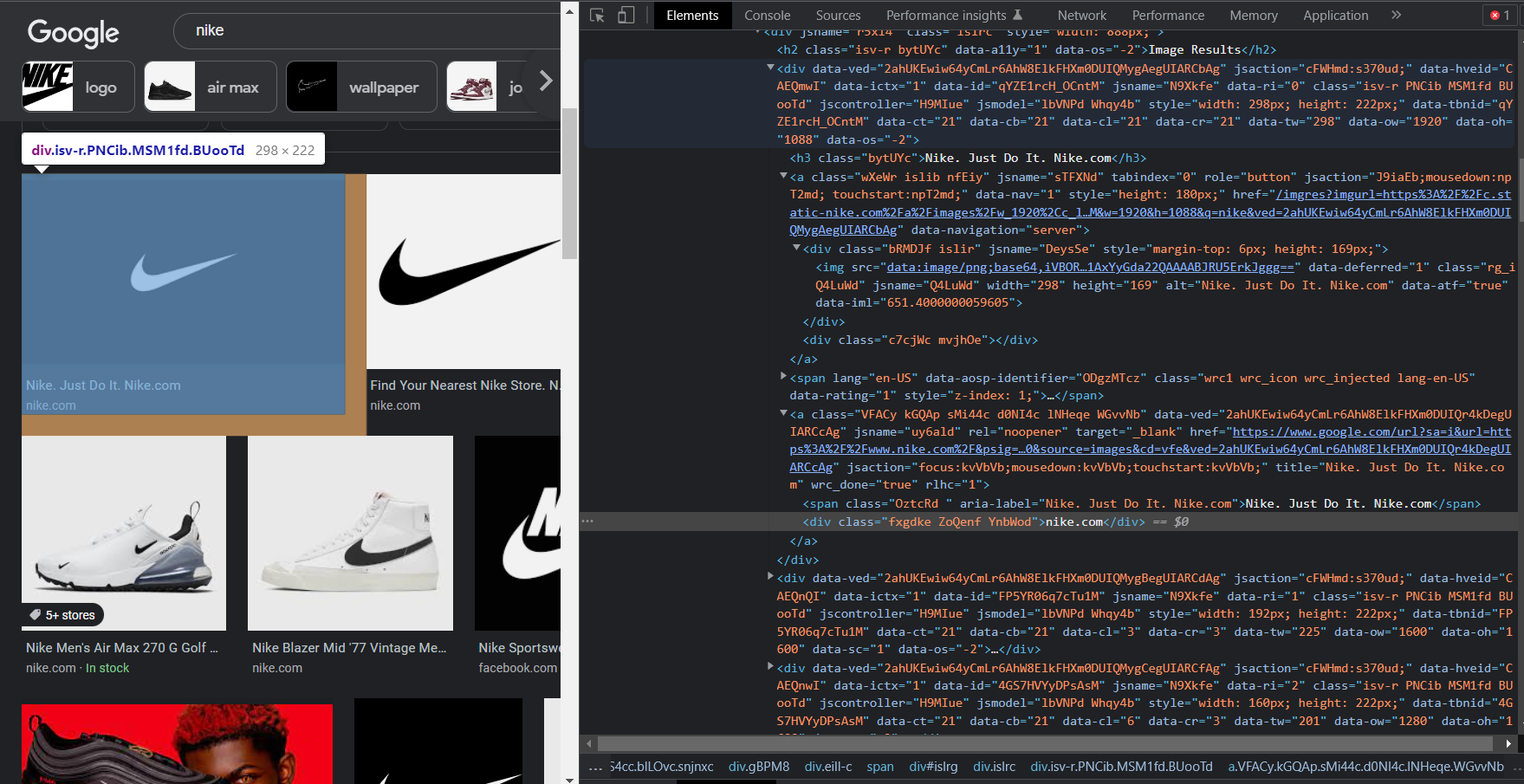The height and width of the screenshot is (784, 1524).
Task: Open the Air Max 270 G Golf shoe image
Action: coord(124,533)
